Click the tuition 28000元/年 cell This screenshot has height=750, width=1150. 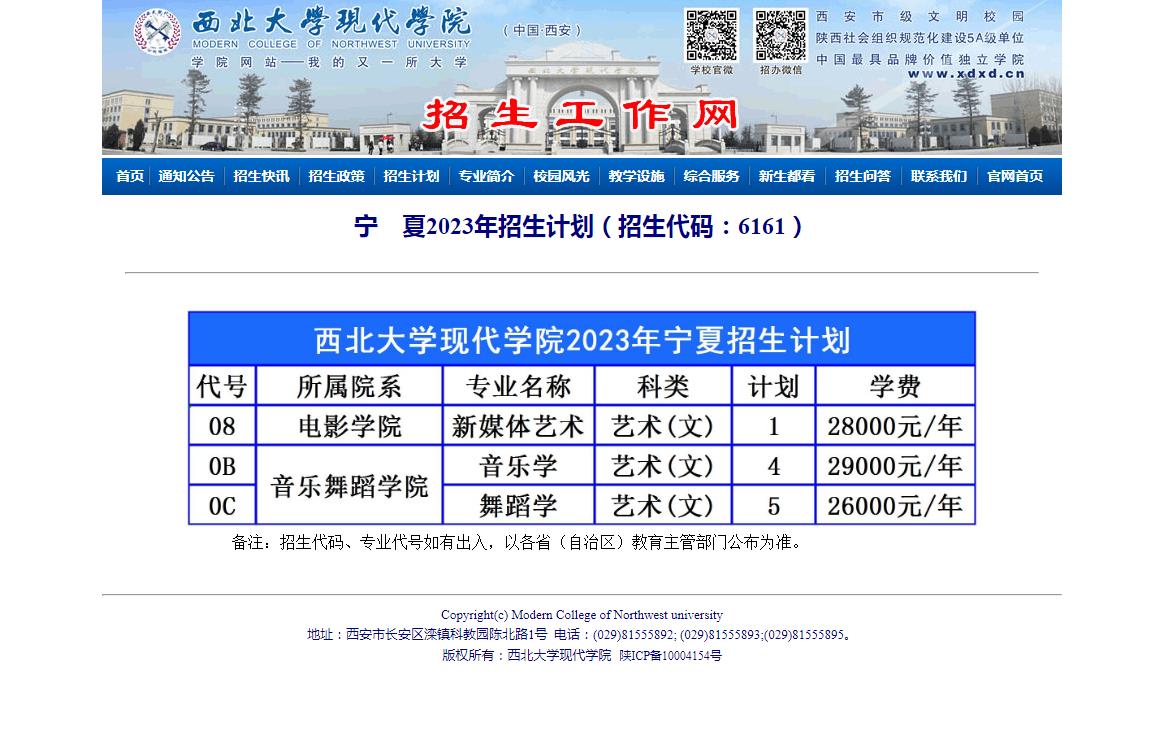[x=895, y=426]
